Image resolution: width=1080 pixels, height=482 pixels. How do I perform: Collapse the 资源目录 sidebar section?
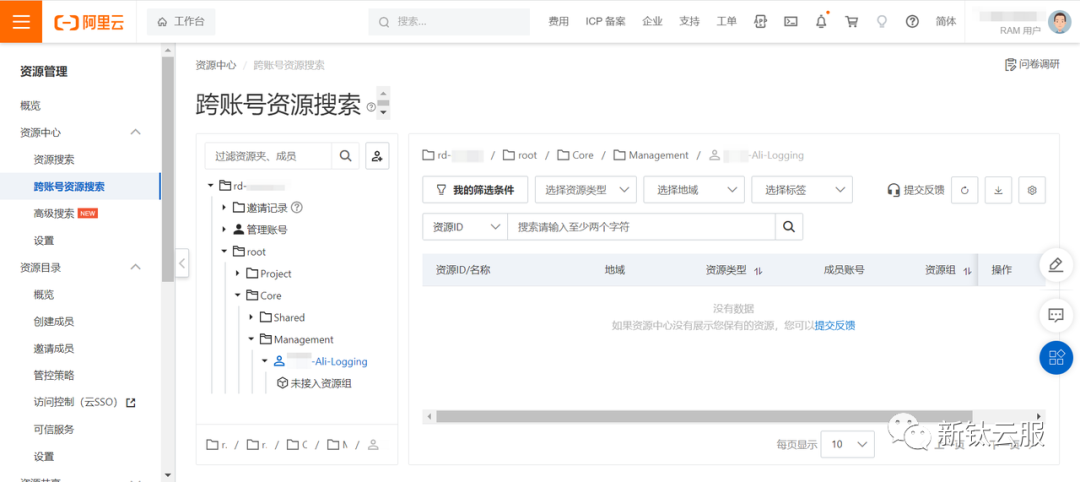click(136, 267)
